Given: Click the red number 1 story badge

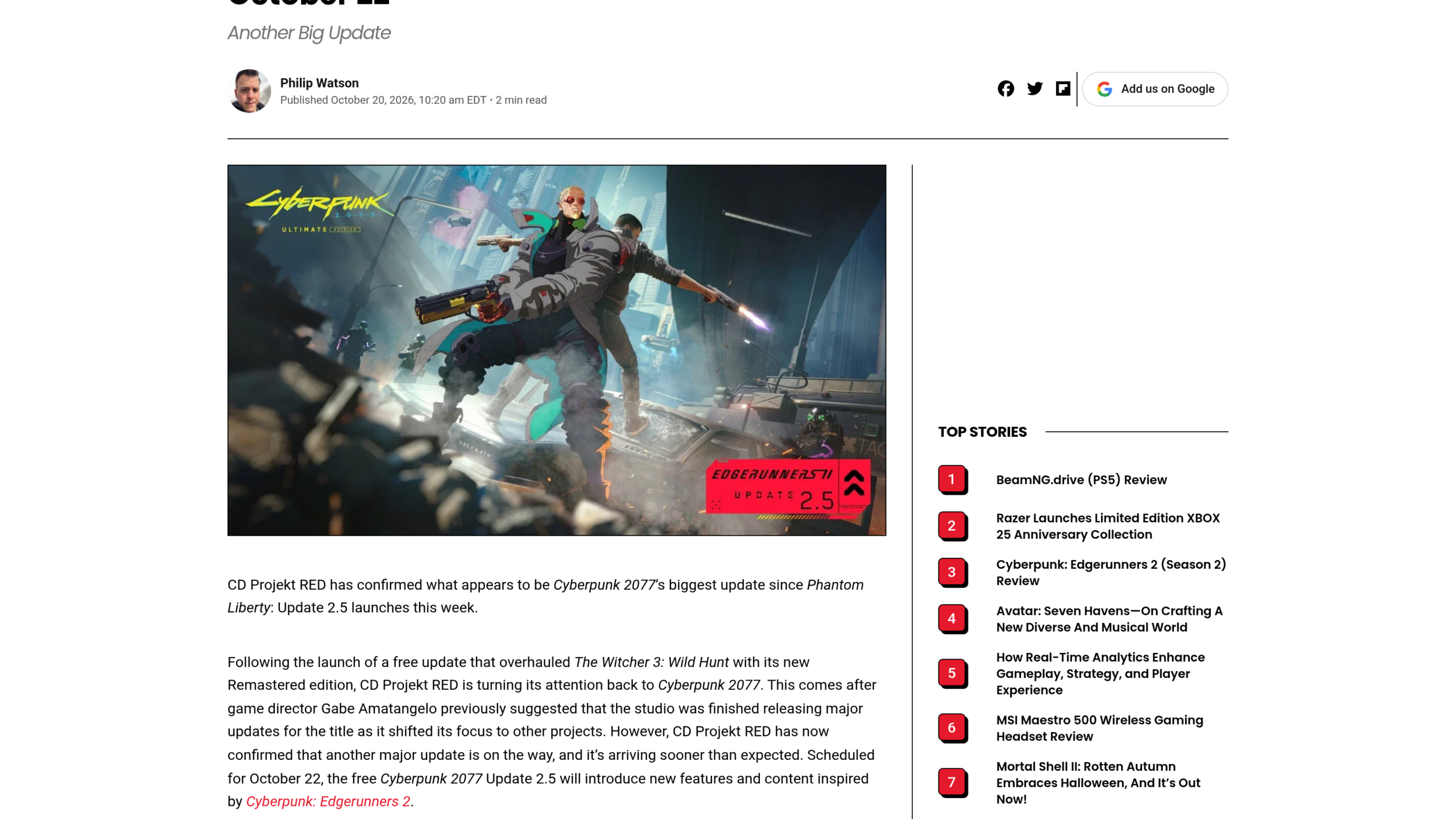Looking at the screenshot, I should (x=952, y=479).
